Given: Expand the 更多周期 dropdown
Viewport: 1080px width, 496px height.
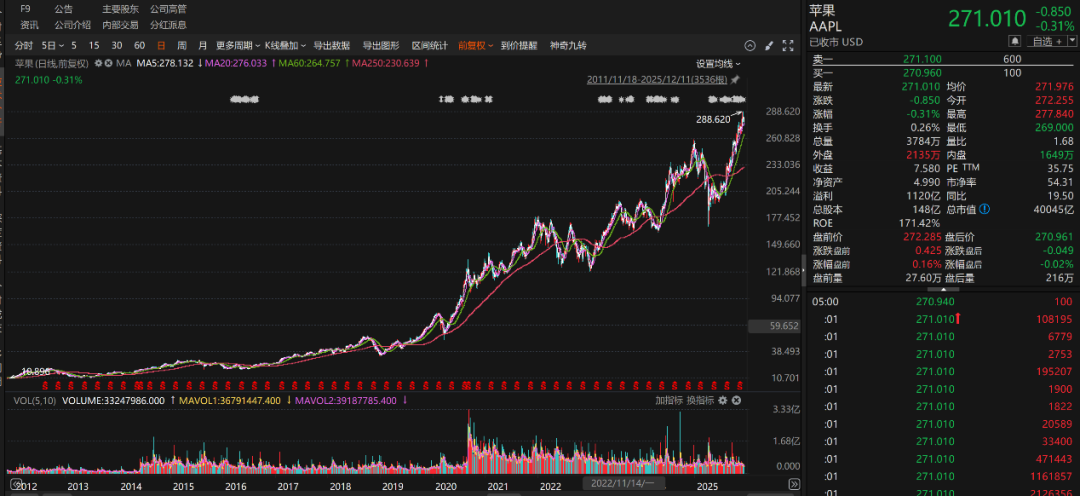Looking at the screenshot, I should tap(236, 46).
